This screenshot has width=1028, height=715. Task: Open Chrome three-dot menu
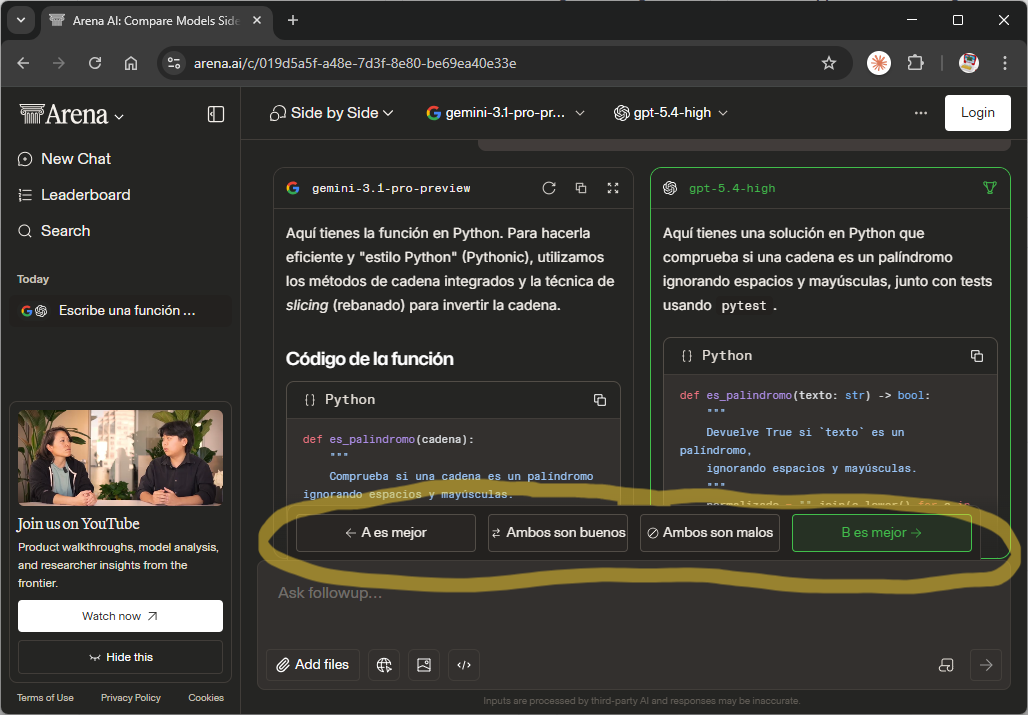1004,63
